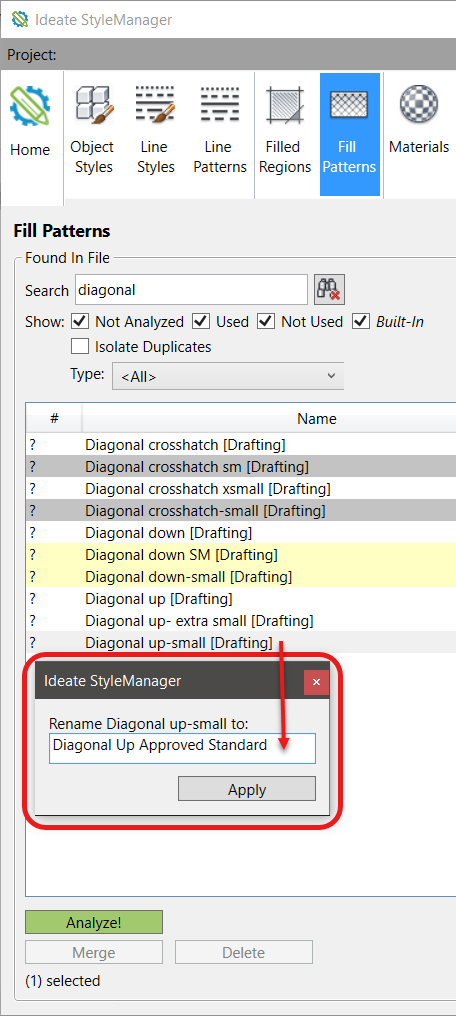
Task: Enable Isolate Duplicates checkbox
Action: point(80,347)
